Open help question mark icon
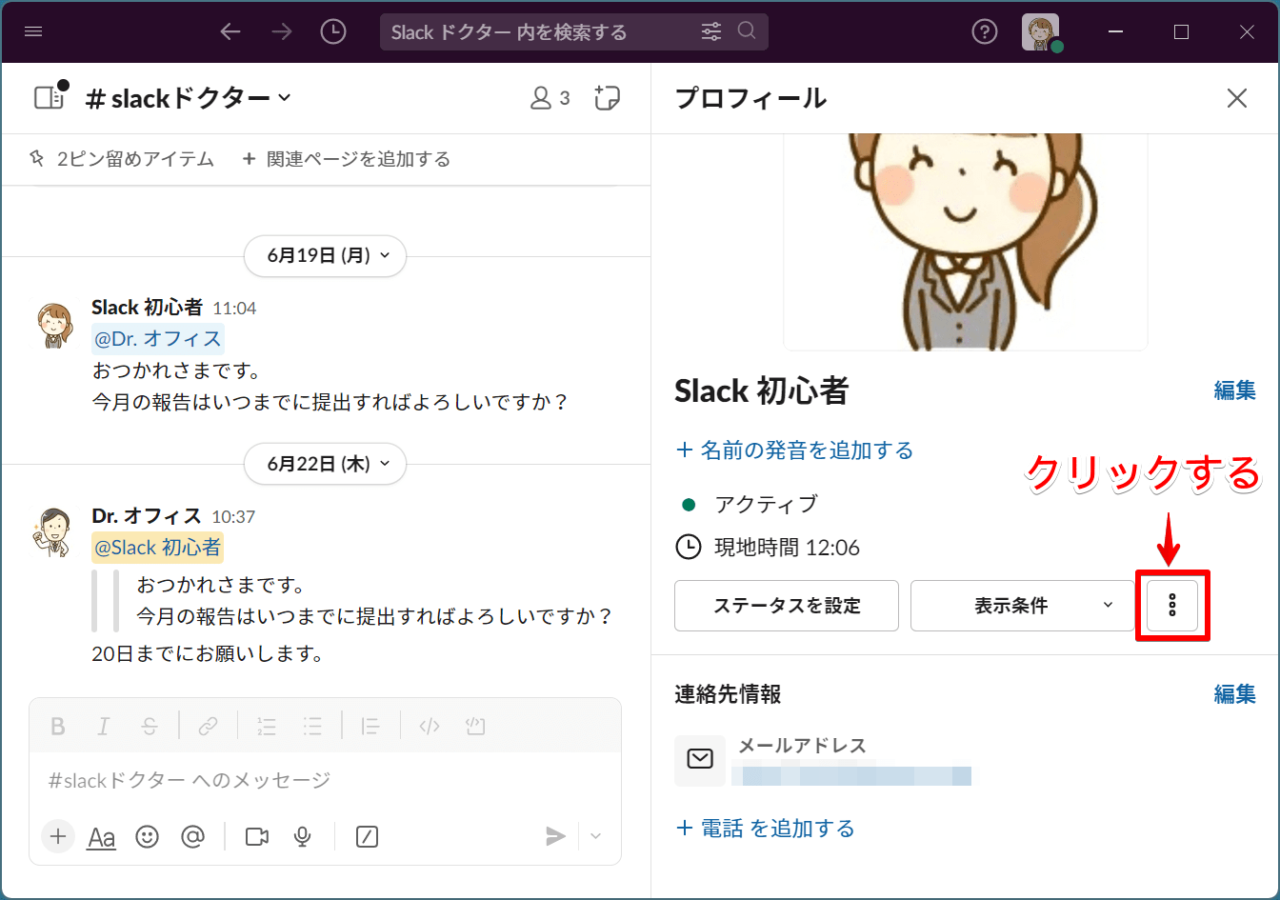Screen dimensions: 1280x900 (x=985, y=32)
